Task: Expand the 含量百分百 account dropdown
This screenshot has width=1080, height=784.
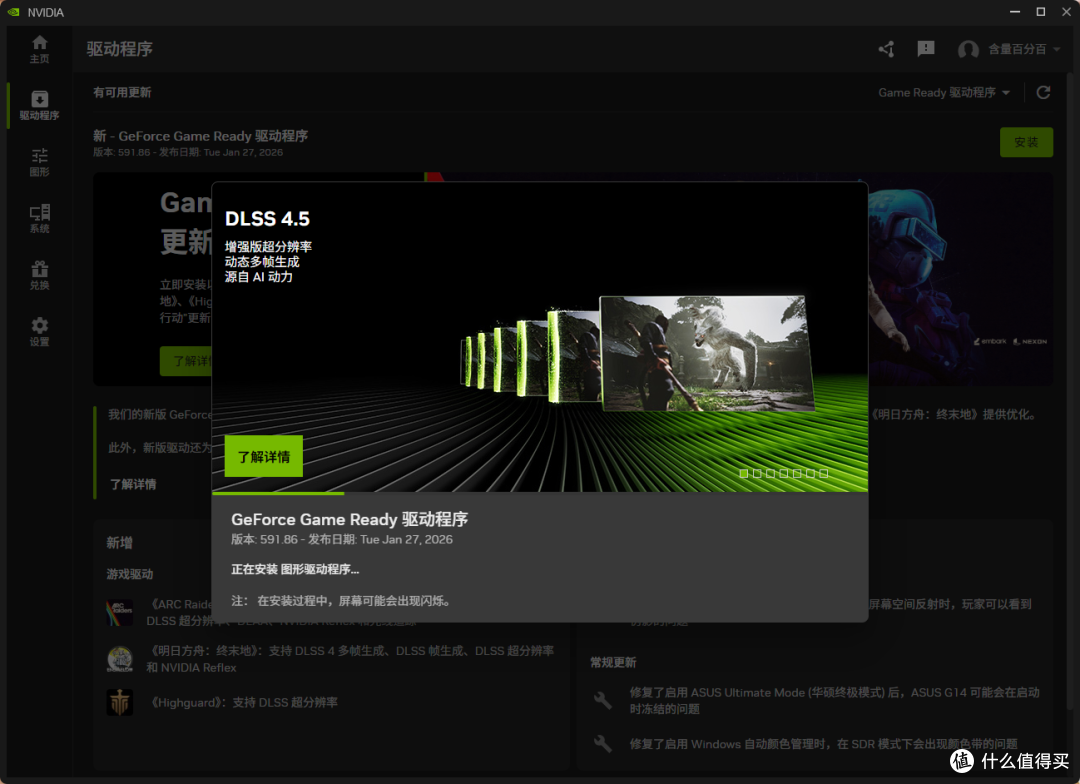Action: (1025, 49)
